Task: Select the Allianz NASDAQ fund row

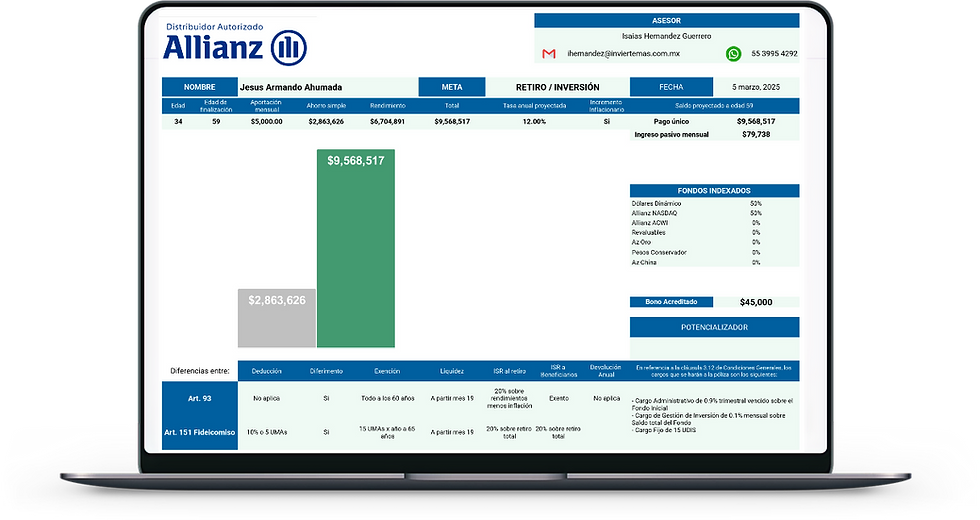Action: [x=714, y=213]
